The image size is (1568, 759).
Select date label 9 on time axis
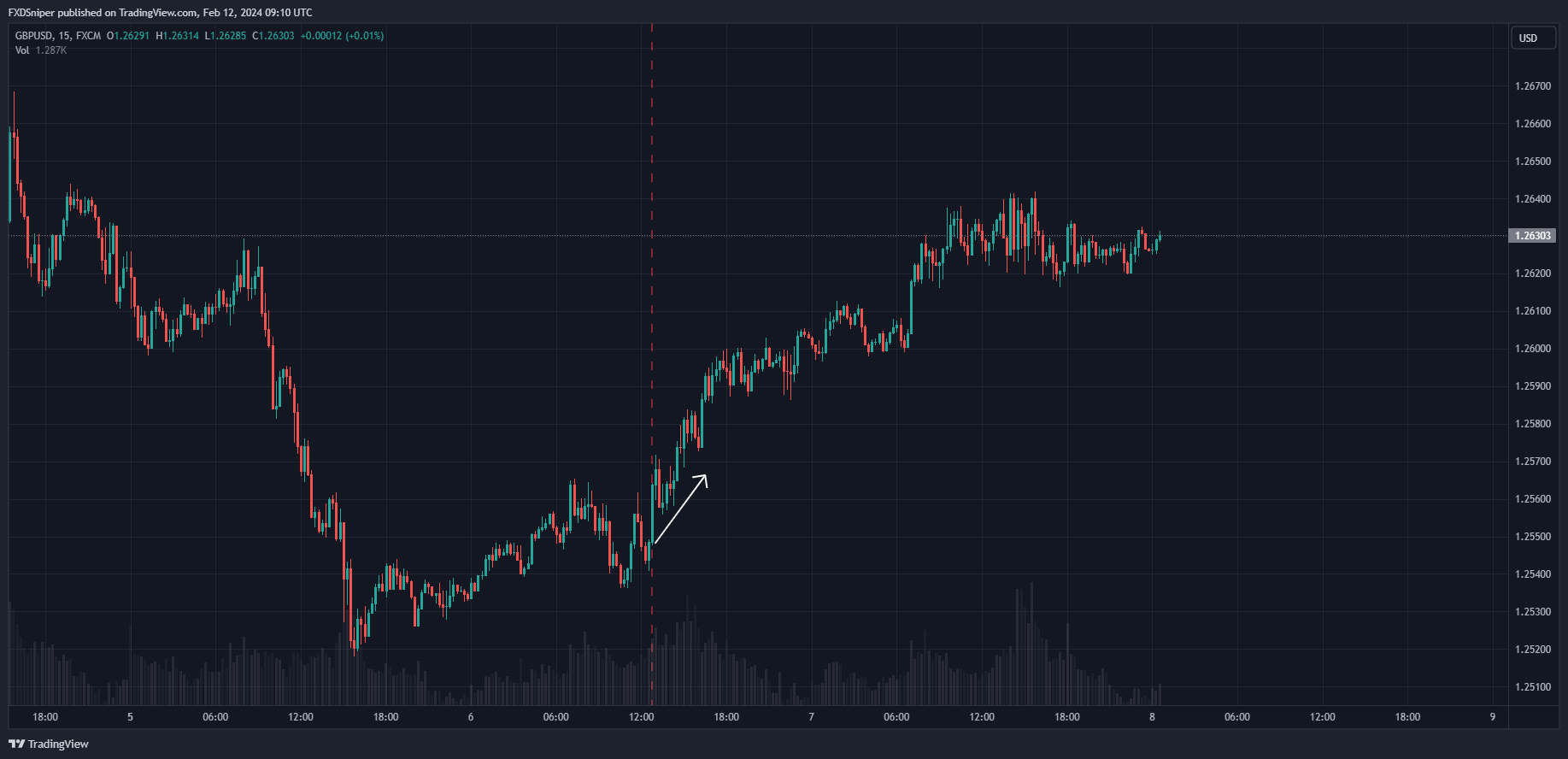coord(1493,717)
